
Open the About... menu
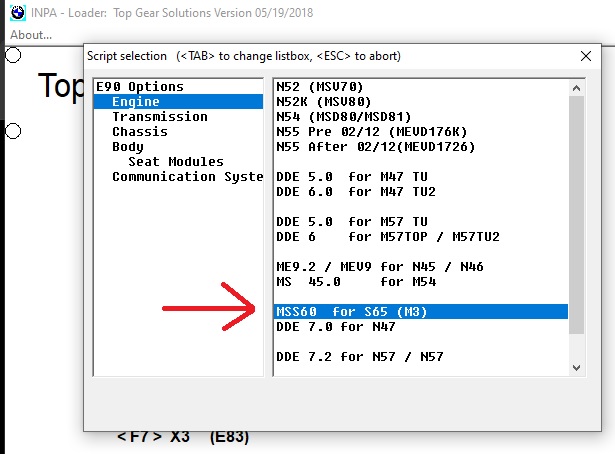pos(31,35)
